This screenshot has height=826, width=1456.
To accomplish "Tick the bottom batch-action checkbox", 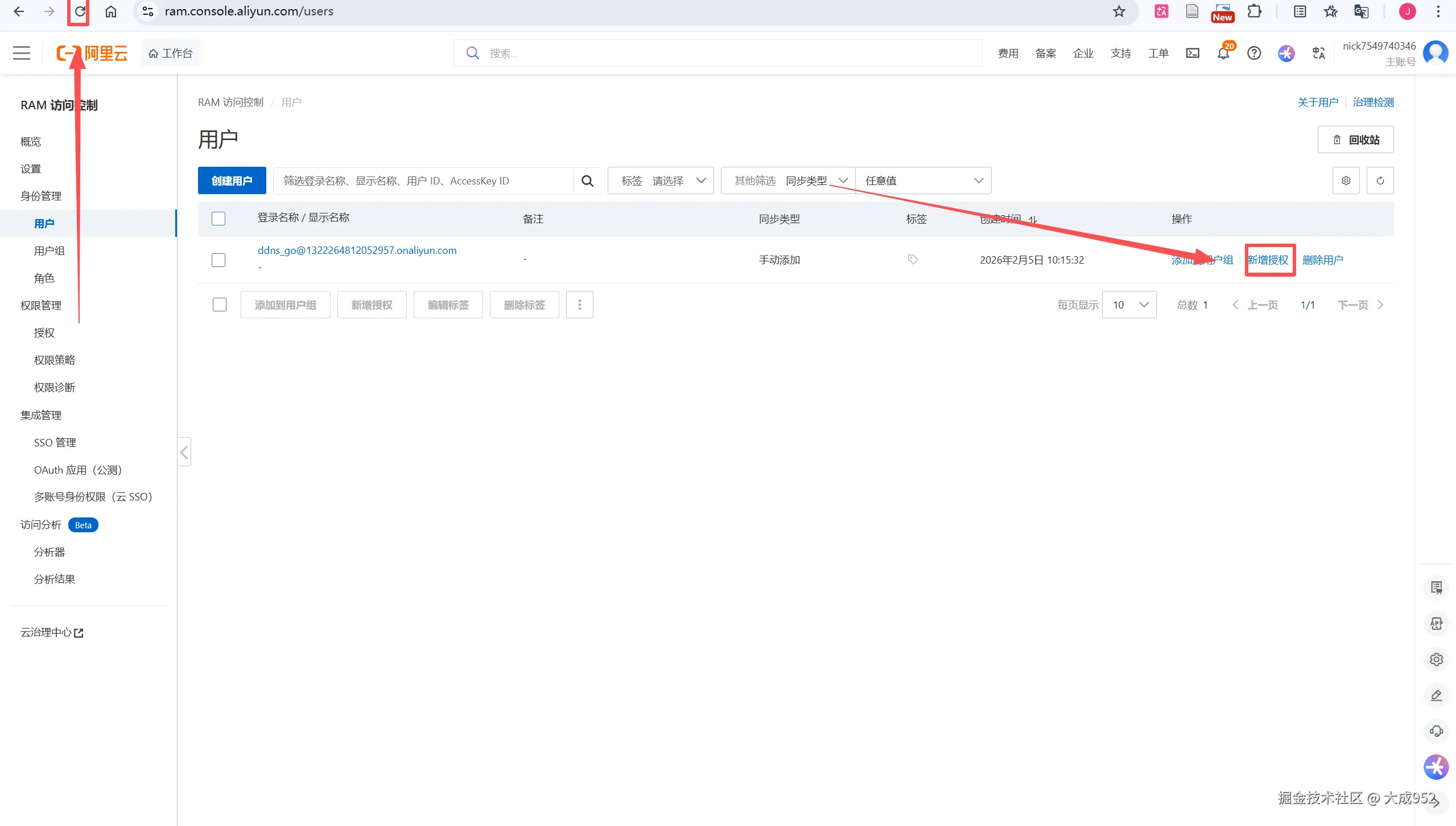I will (220, 305).
